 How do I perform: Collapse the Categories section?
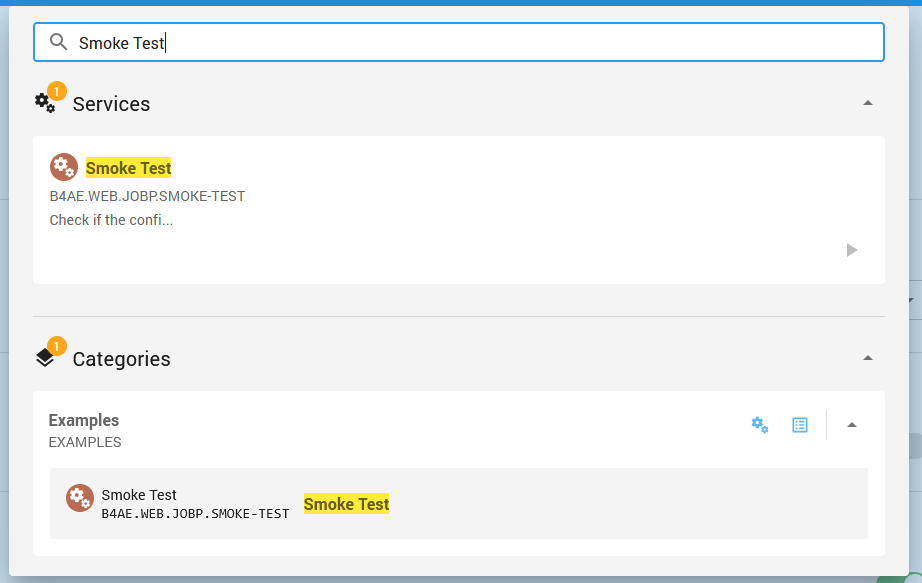[868, 356]
